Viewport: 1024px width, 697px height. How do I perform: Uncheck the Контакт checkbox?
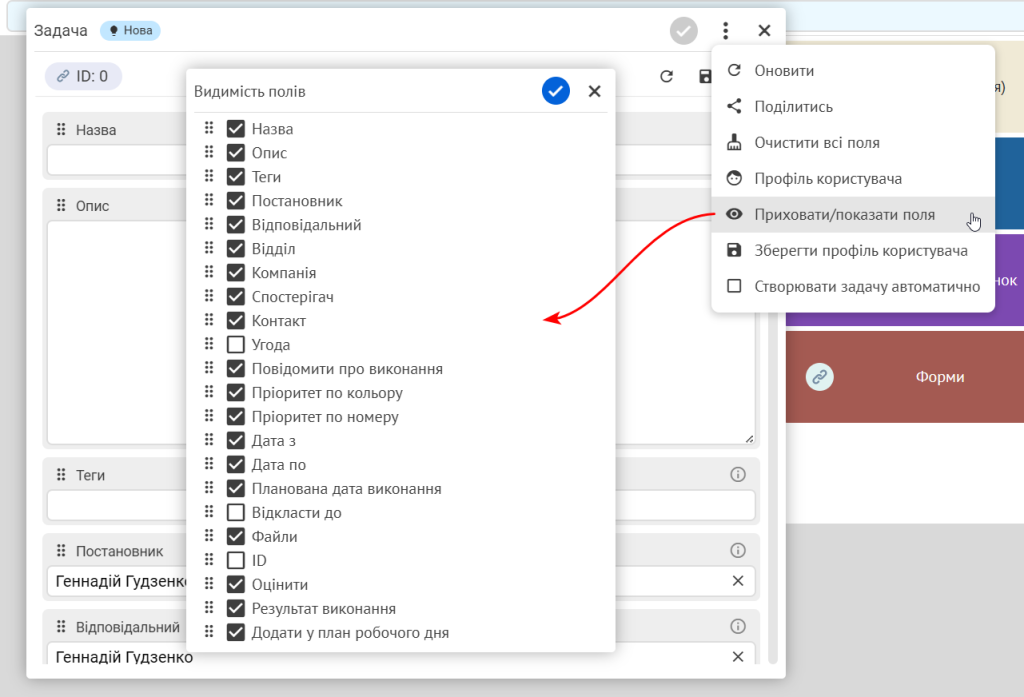click(x=236, y=321)
